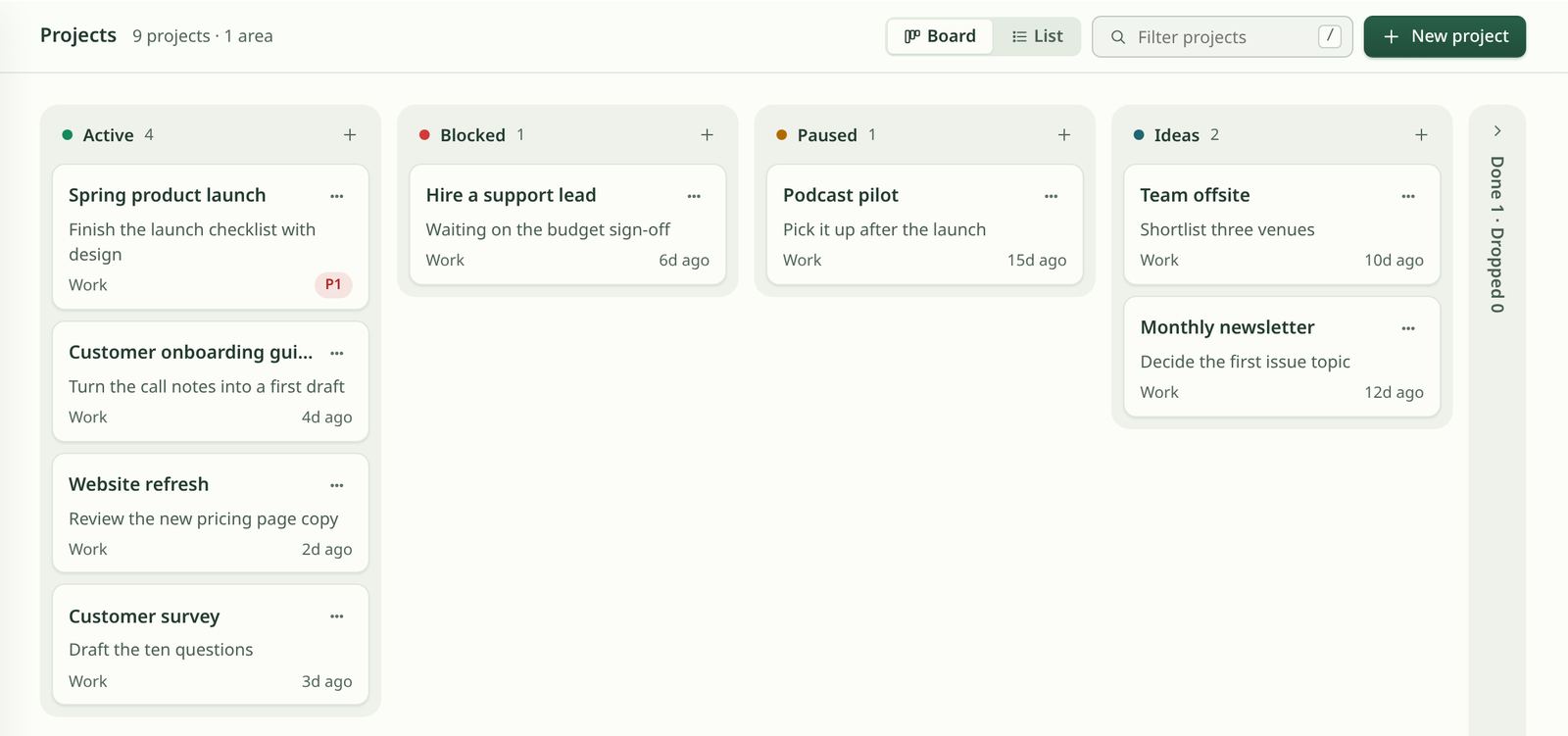Image resolution: width=1568 pixels, height=736 pixels.
Task: Create a new project
Action: point(1445,36)
